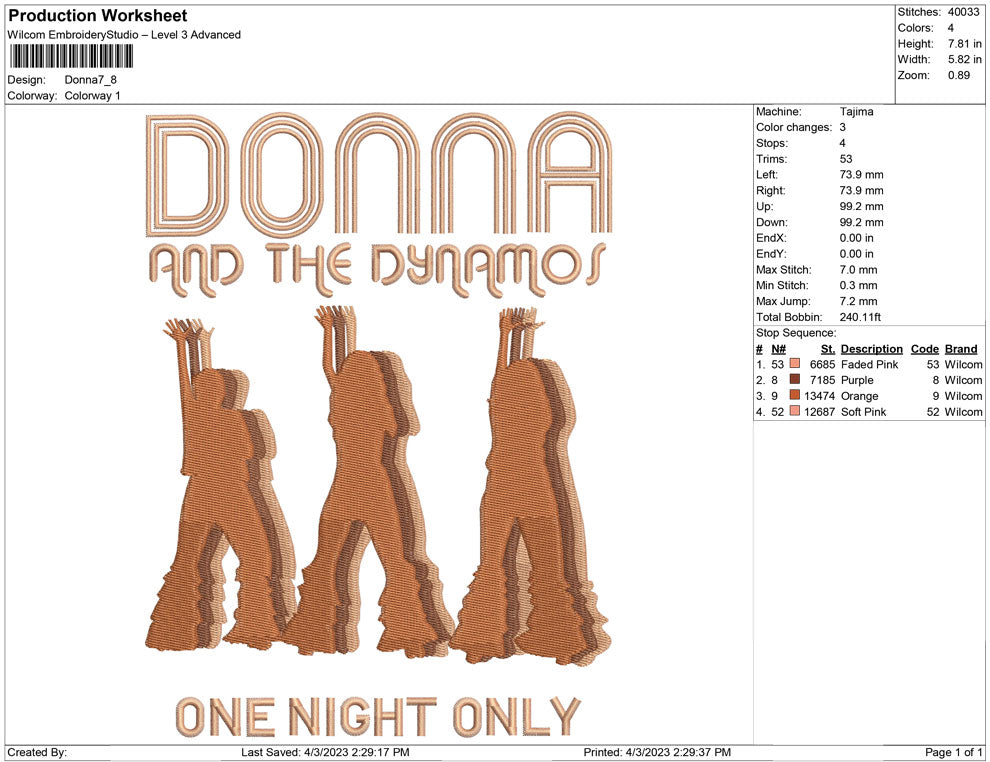Select the Code column header

click(924, 348)
